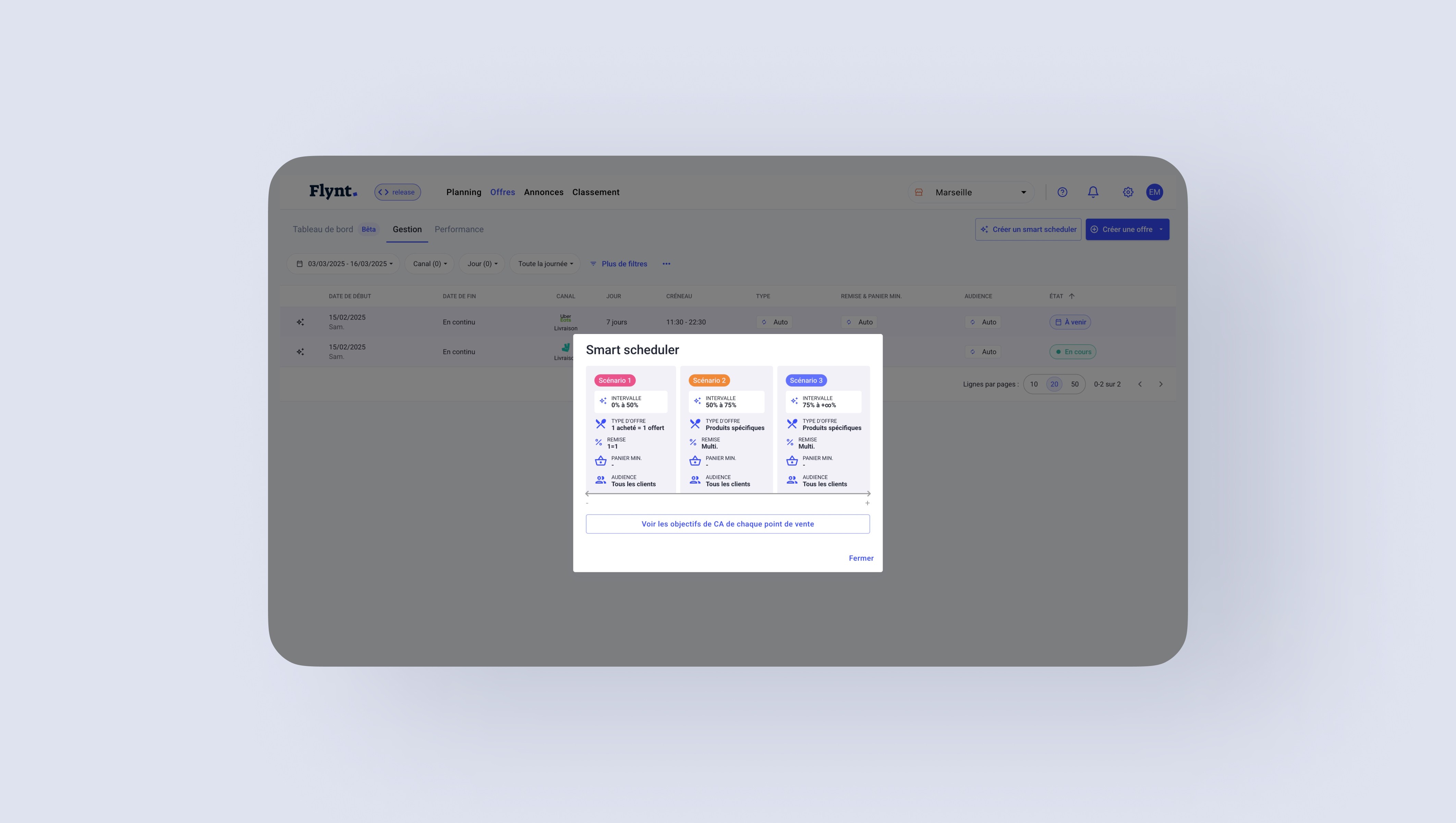Go to the Planning menu item
This screenshot has height=823, width=1456.
coord(463,192)
